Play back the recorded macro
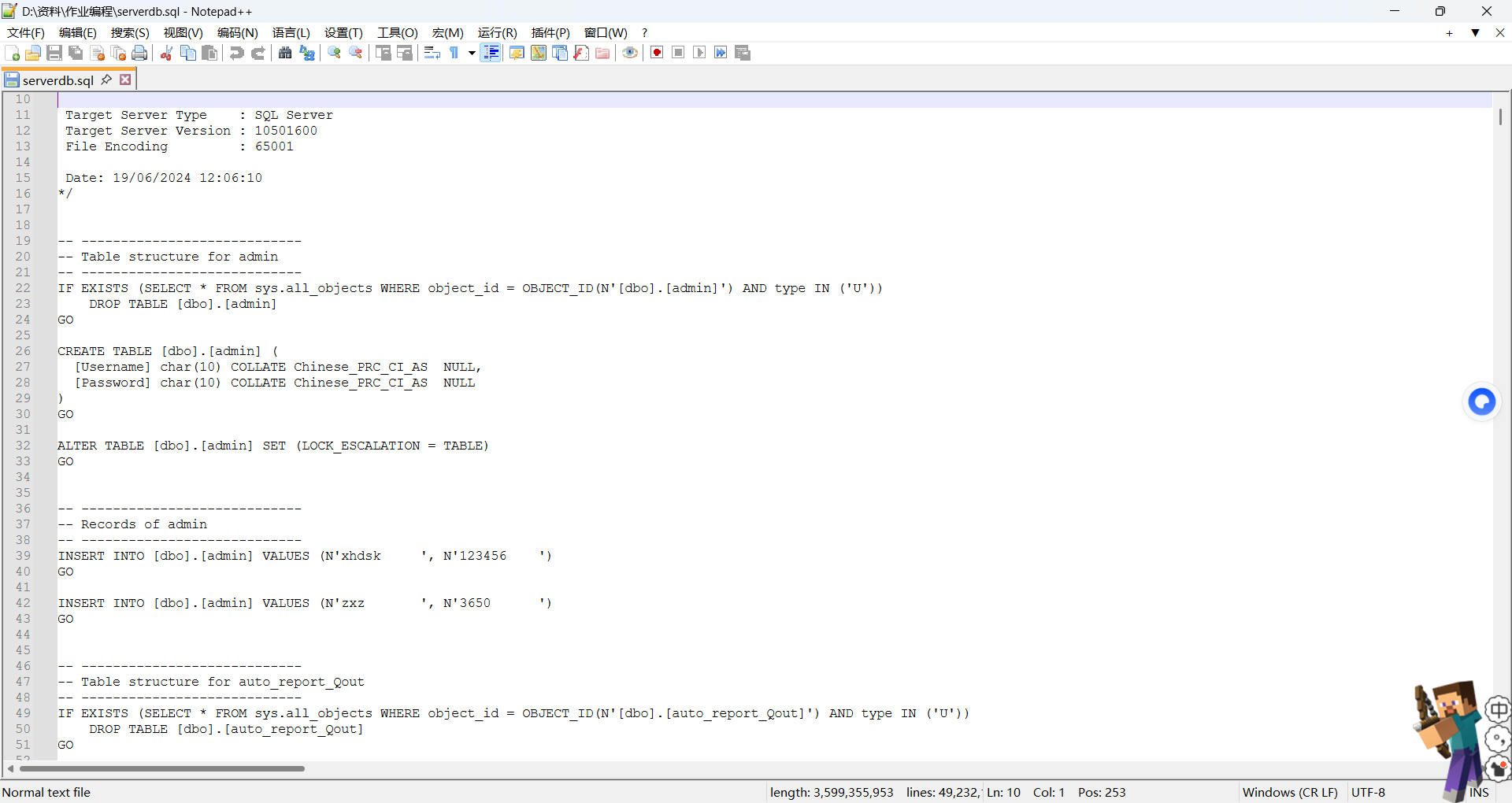1512x803 pixels. (699, 53)
